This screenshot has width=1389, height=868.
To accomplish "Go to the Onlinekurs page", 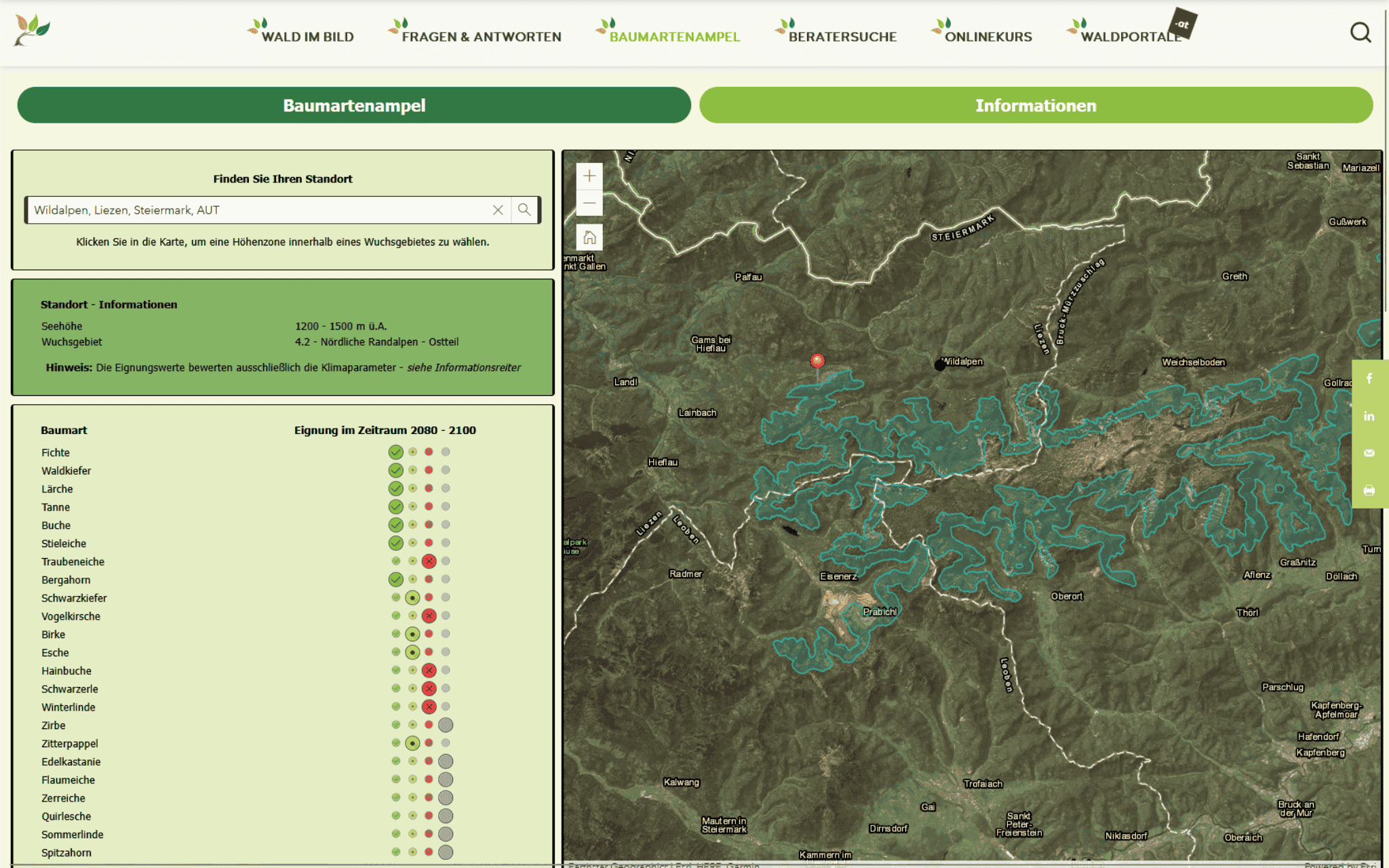I will [987, 37].
